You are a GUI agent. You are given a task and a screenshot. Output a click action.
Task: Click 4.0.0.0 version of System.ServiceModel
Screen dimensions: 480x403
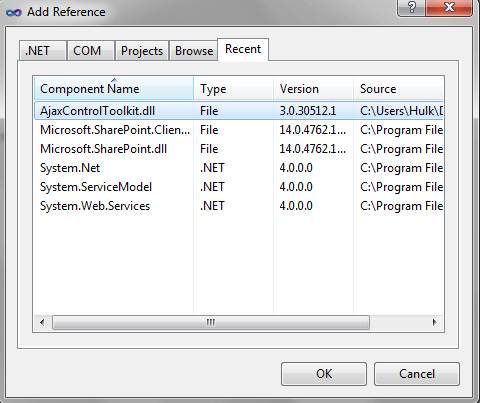point(296,187)
